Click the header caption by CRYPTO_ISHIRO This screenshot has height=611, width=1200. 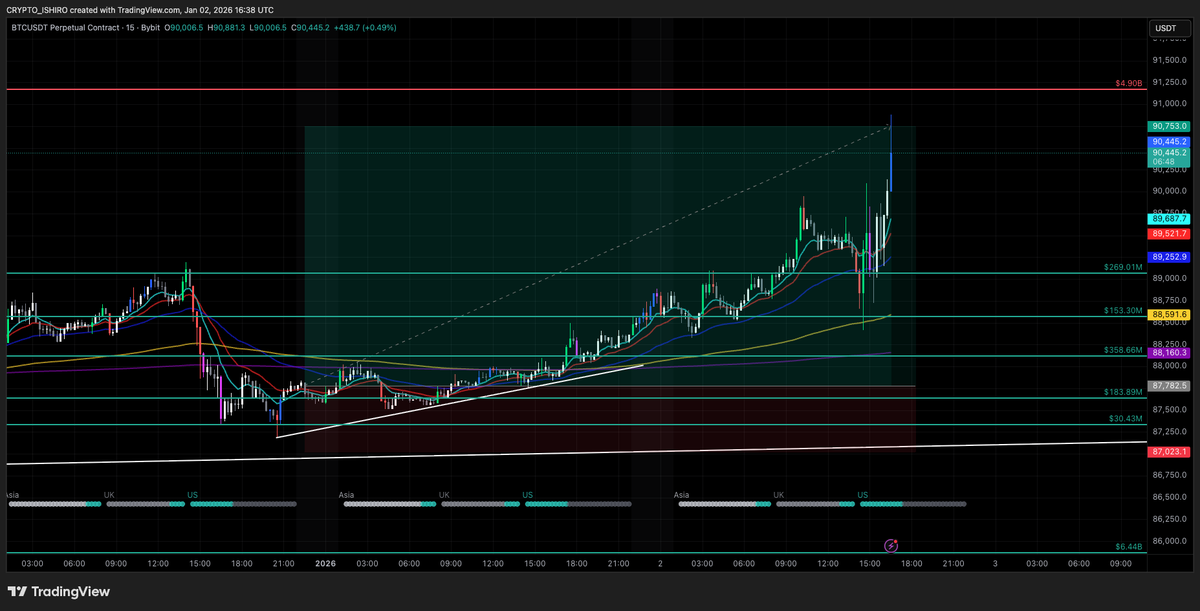[x=140, y=9]
